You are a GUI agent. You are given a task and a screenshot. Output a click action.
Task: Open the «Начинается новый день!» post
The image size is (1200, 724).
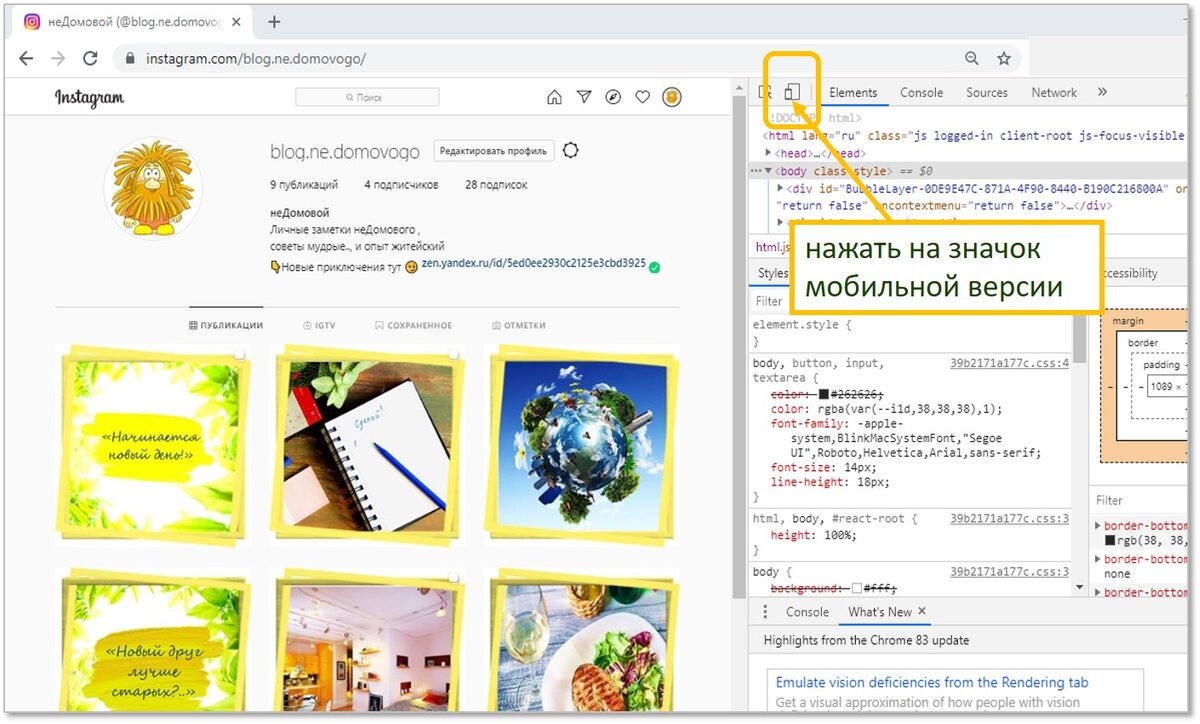click(152, 444)
